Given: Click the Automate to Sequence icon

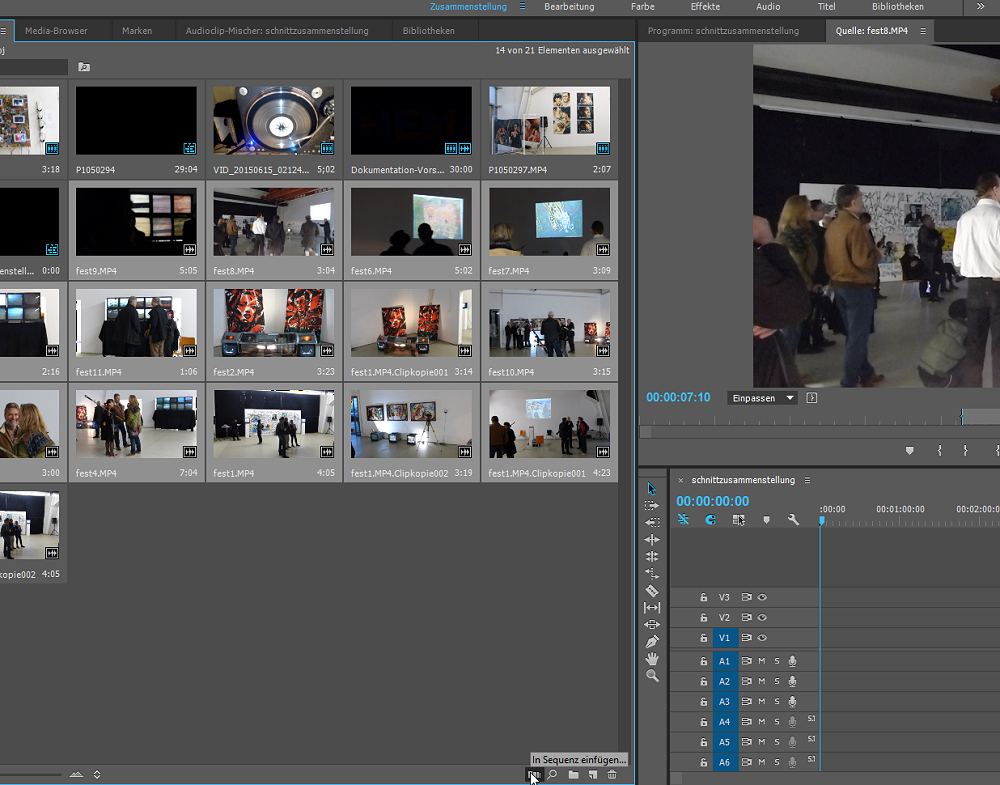Looking at the screenshot, I should 534,775.
